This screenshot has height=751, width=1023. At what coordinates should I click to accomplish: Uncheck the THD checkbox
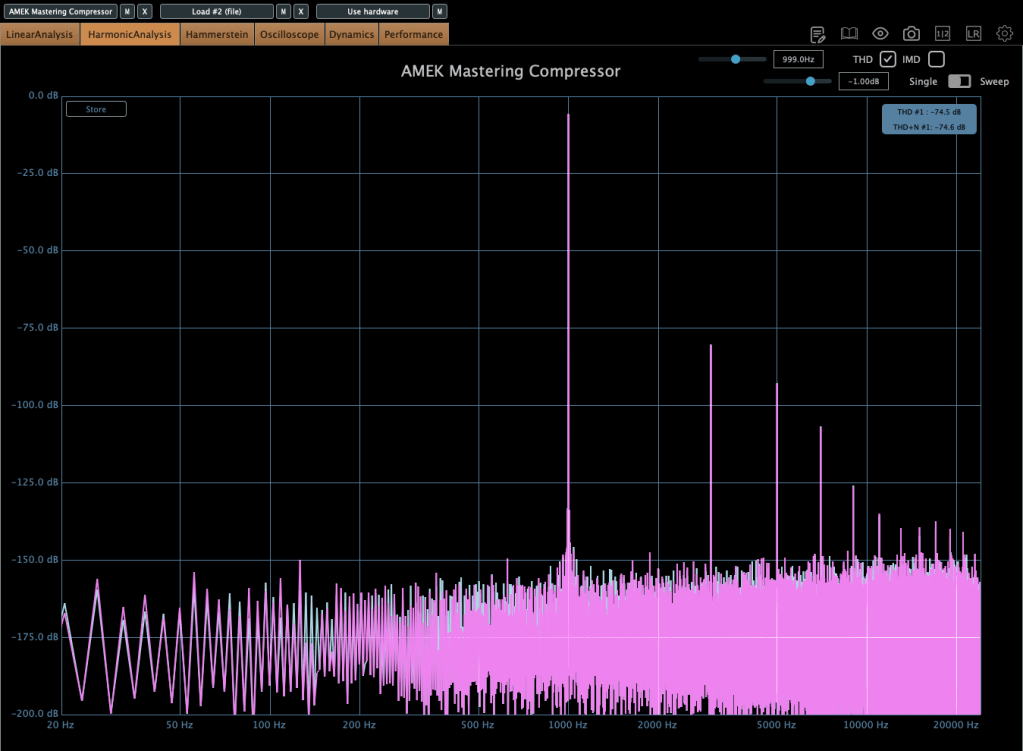(887, 60)
